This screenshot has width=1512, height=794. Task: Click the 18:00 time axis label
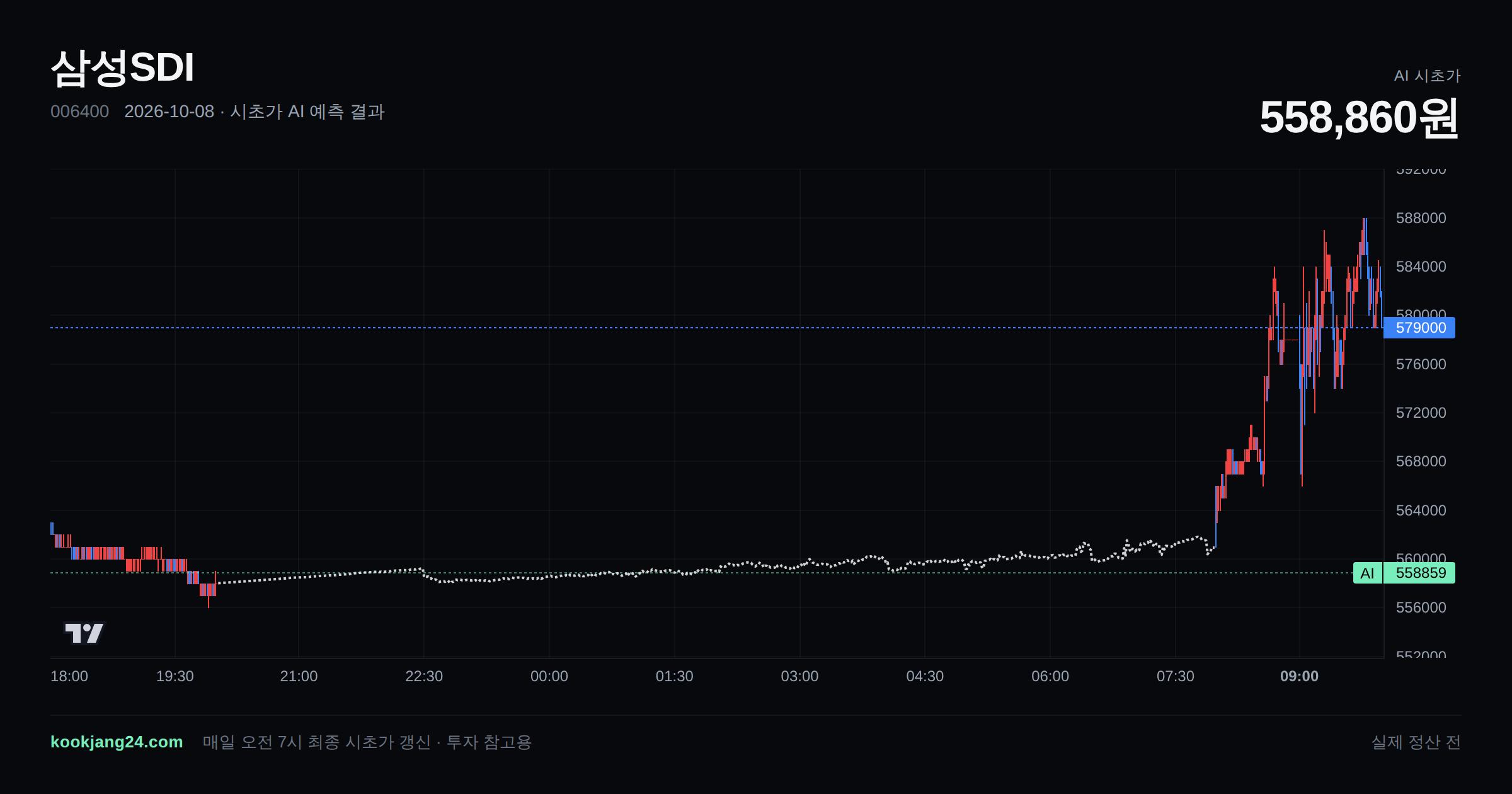click(x=69, y=676)
